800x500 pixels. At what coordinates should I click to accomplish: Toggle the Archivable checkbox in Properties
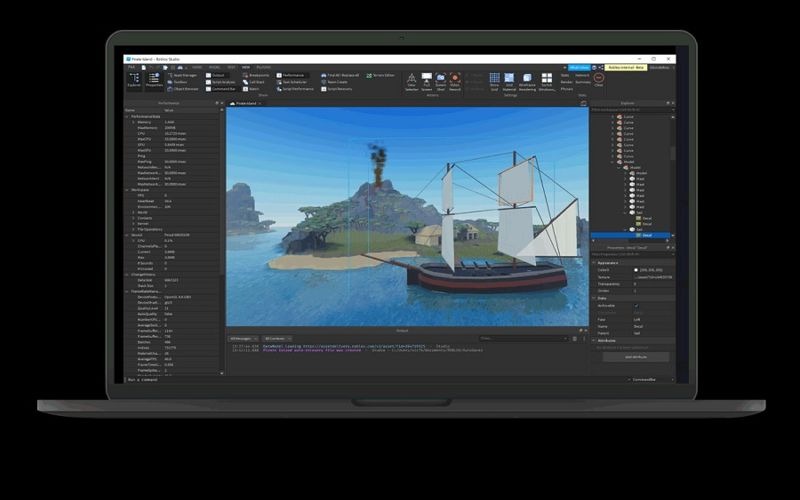pos(636,306)
